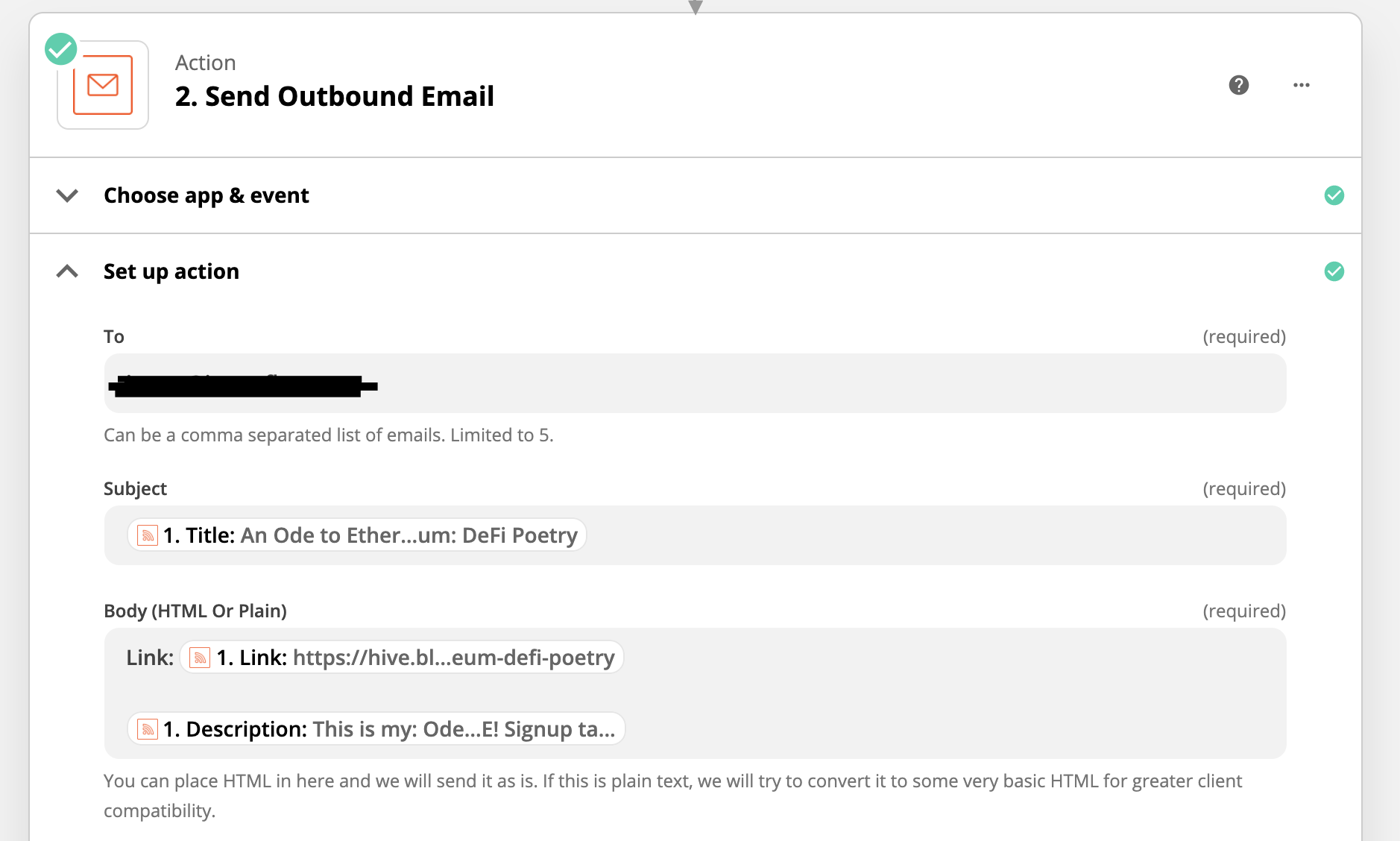Viewport: 1400px width, 841px height.
Task: Open the help question mark icon
Action: pos(1239,85)
